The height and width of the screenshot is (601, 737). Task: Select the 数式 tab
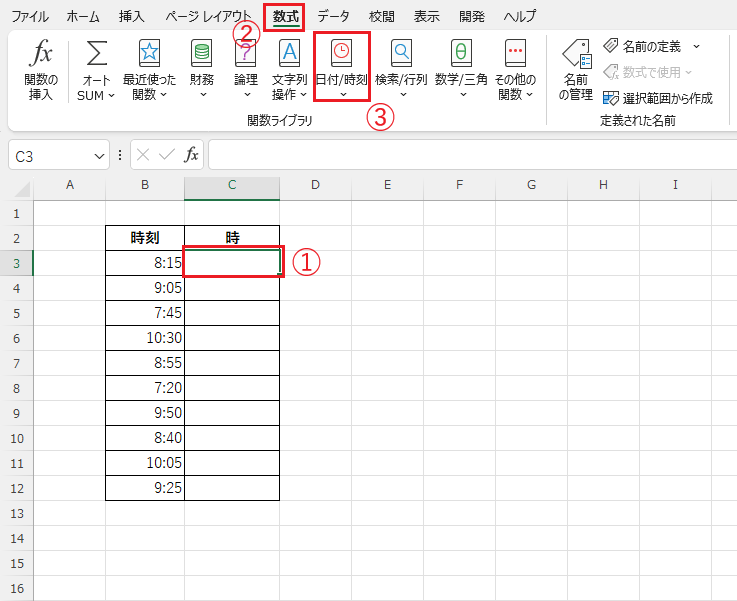point(286,16)
